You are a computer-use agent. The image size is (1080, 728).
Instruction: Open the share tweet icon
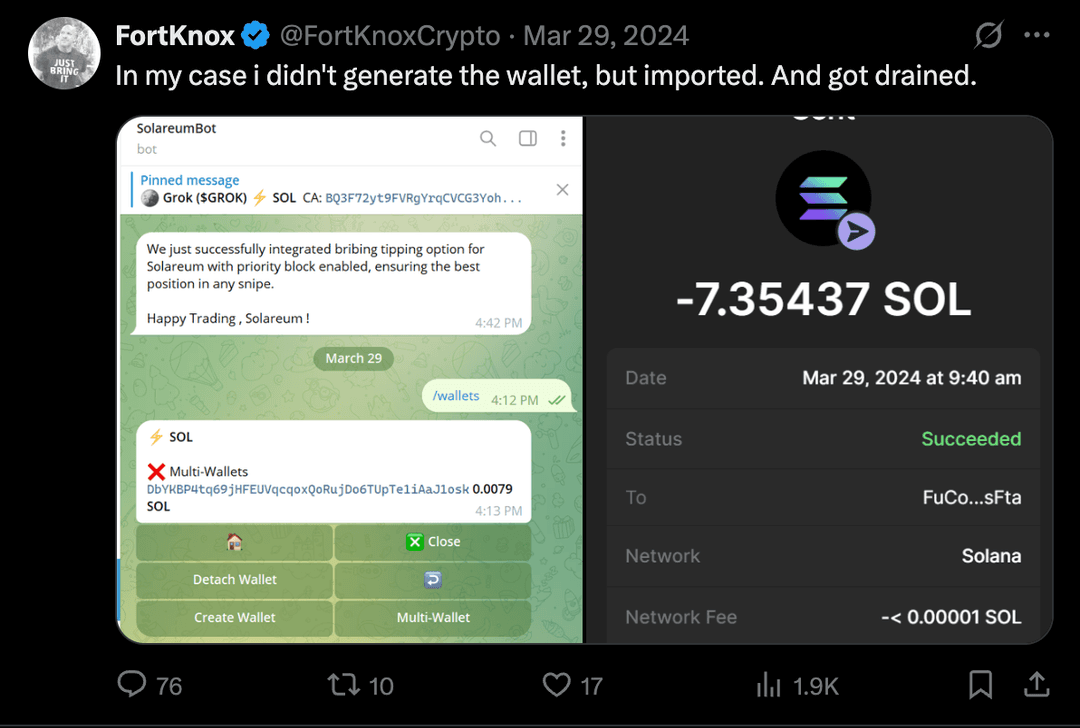click(1037, 685)
